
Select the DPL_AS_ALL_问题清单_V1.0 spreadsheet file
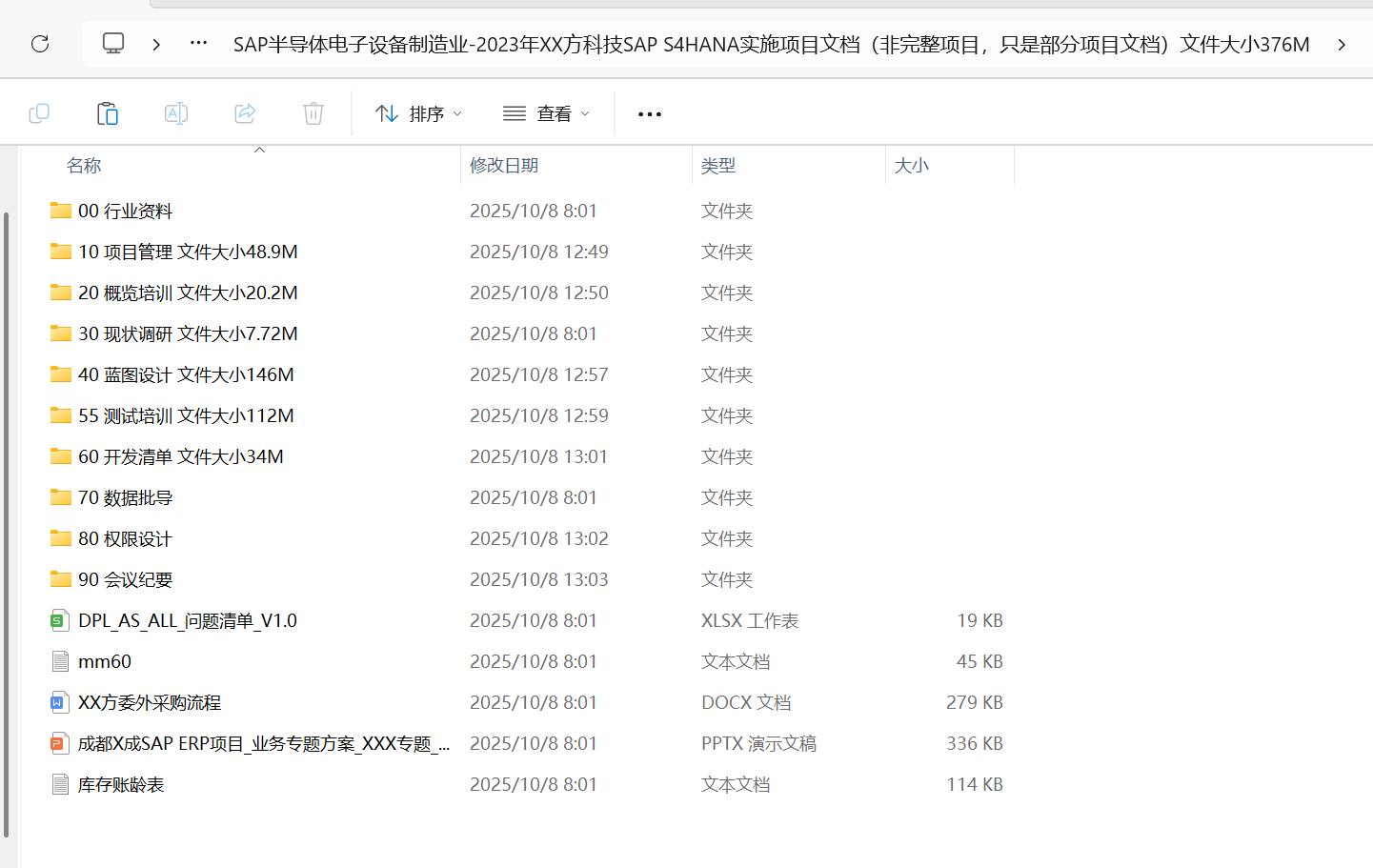click(x=187, y=621)
